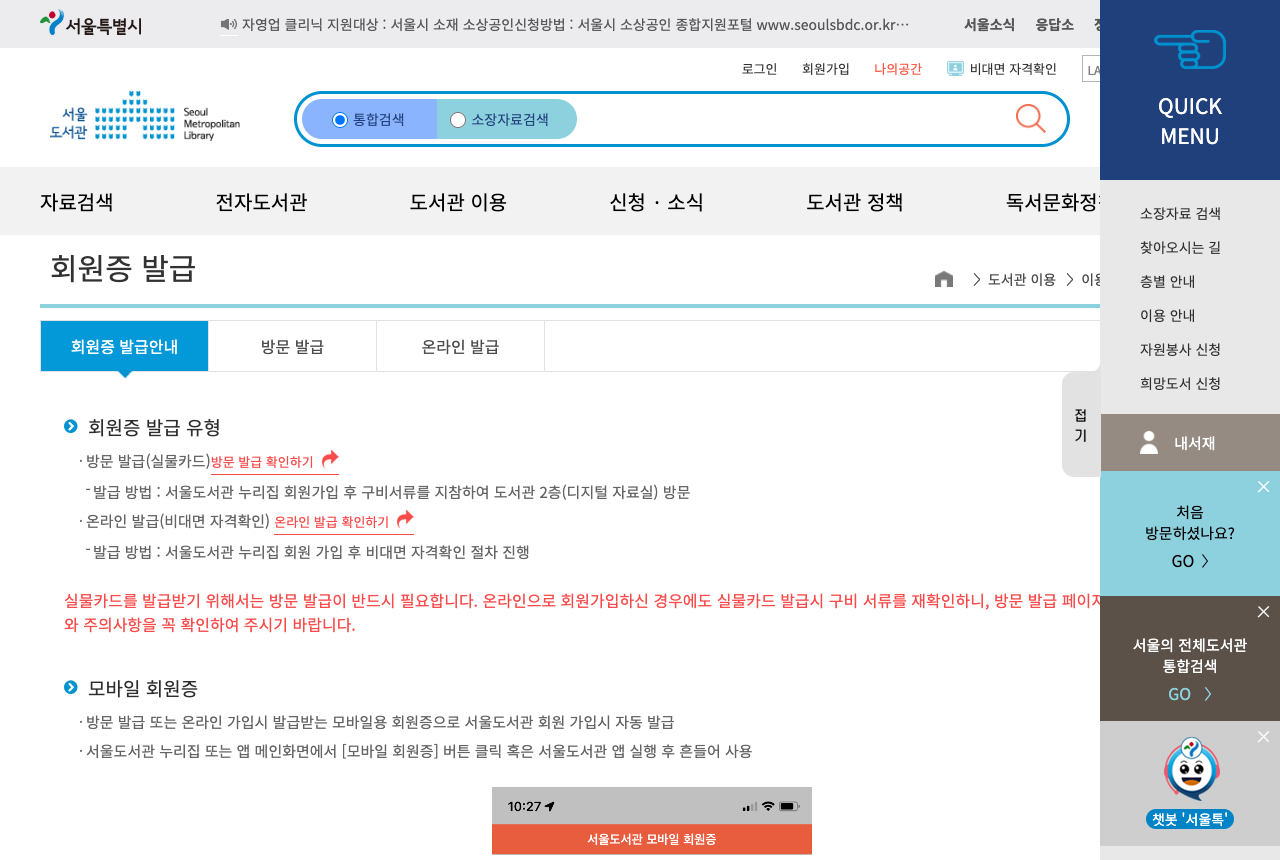Screen dimensions: 1280x860
Task: Close the chatbot 서울톡 banner
Action: click(x=1263, y=736)
